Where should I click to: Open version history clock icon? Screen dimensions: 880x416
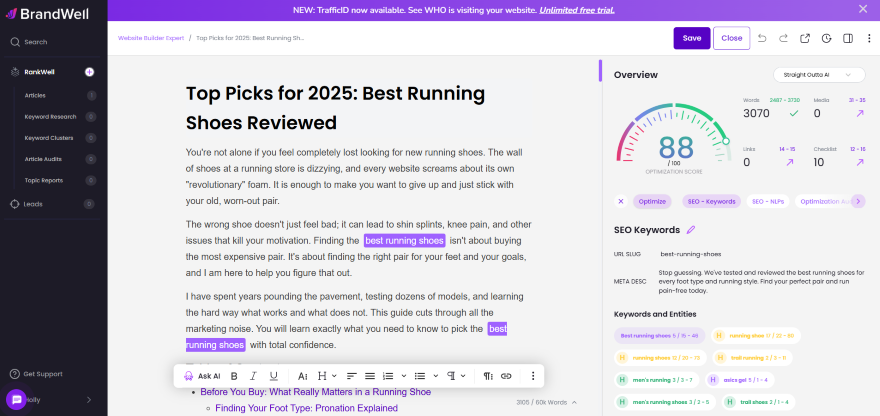[x=826, y=38]
